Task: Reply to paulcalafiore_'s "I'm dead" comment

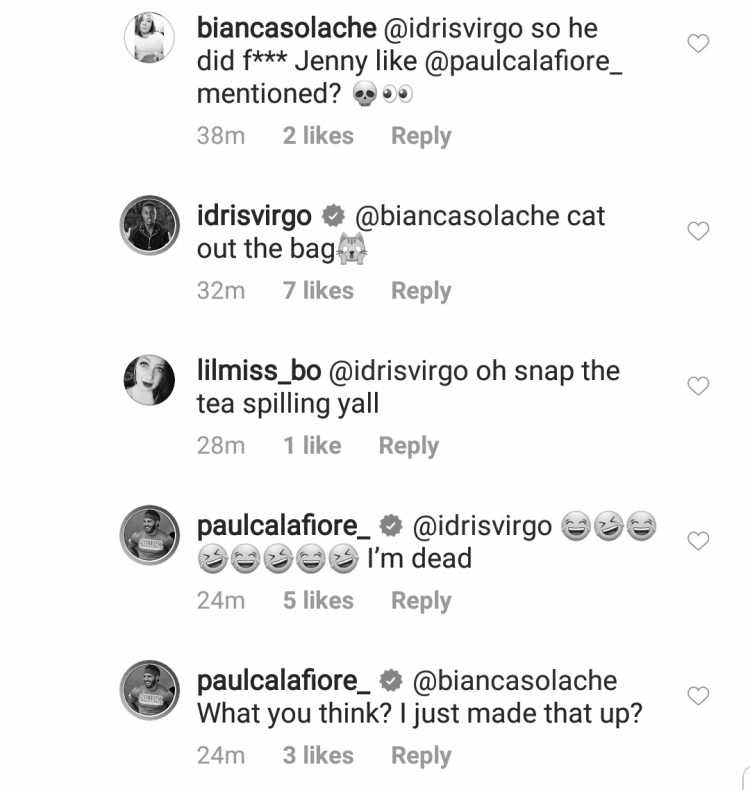Action: point(421,601)
